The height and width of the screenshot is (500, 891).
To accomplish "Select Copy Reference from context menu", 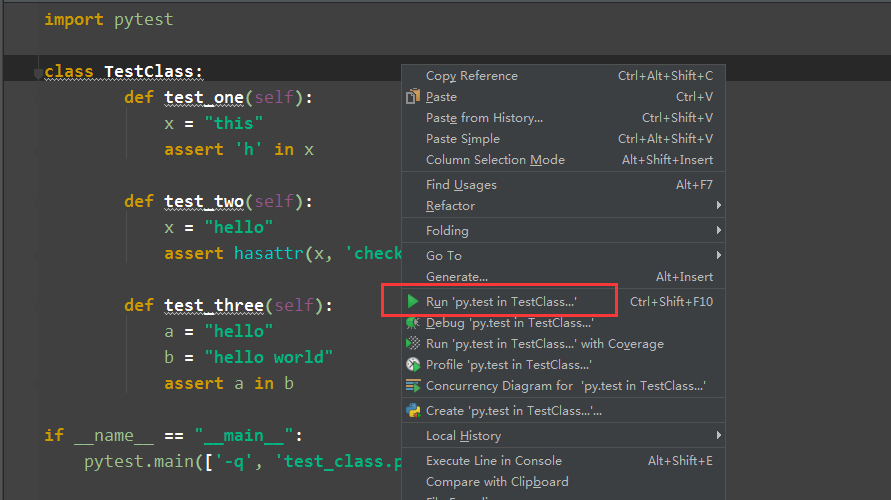I will point(471,76).
